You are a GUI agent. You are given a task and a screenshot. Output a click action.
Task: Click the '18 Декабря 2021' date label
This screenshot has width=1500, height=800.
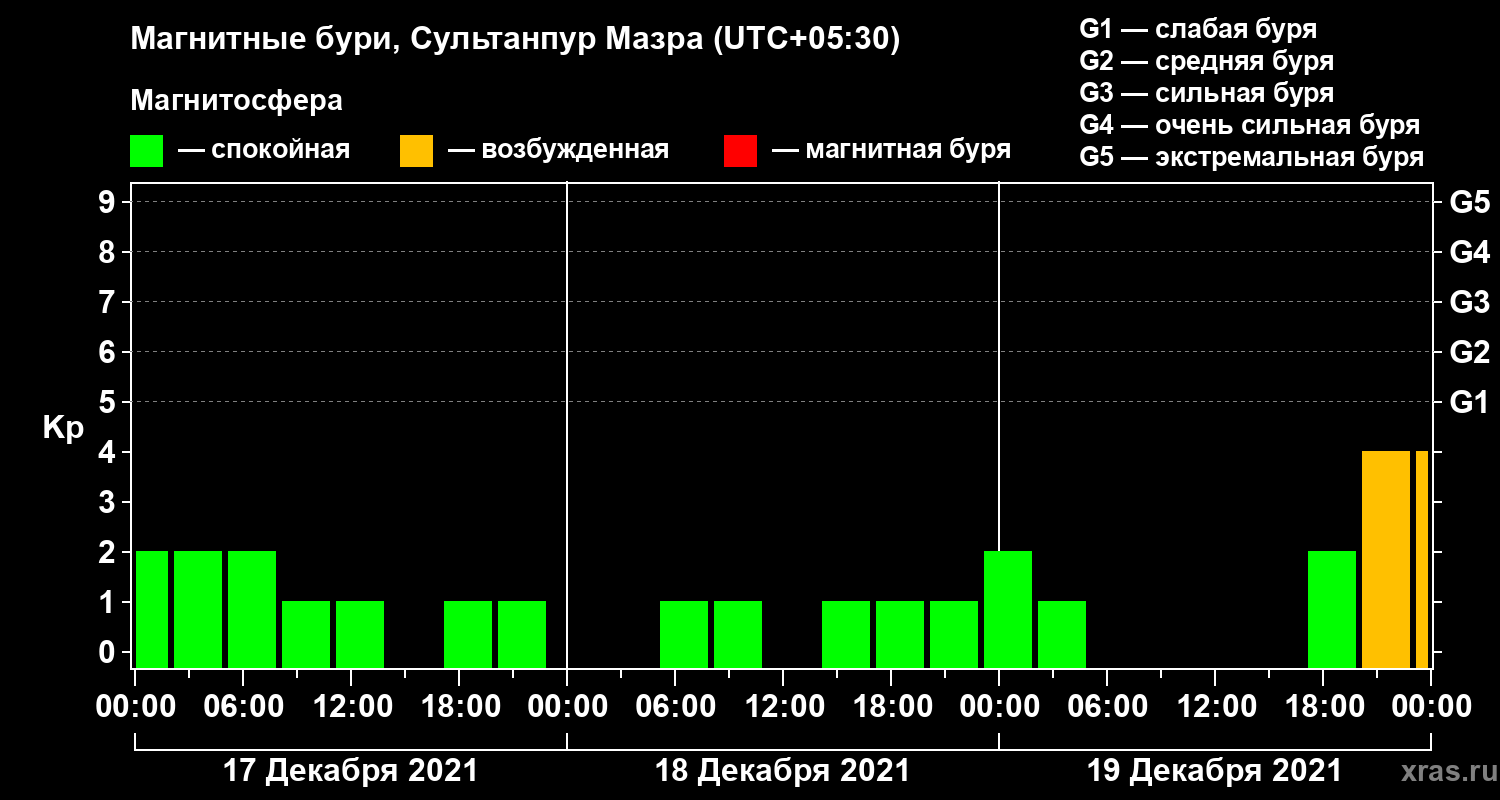pyautogui.click(x=782, y=771)
